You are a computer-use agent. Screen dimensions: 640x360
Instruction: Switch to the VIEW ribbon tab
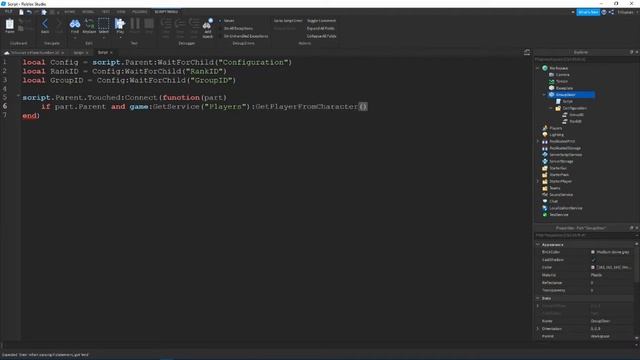click(121, 12)
